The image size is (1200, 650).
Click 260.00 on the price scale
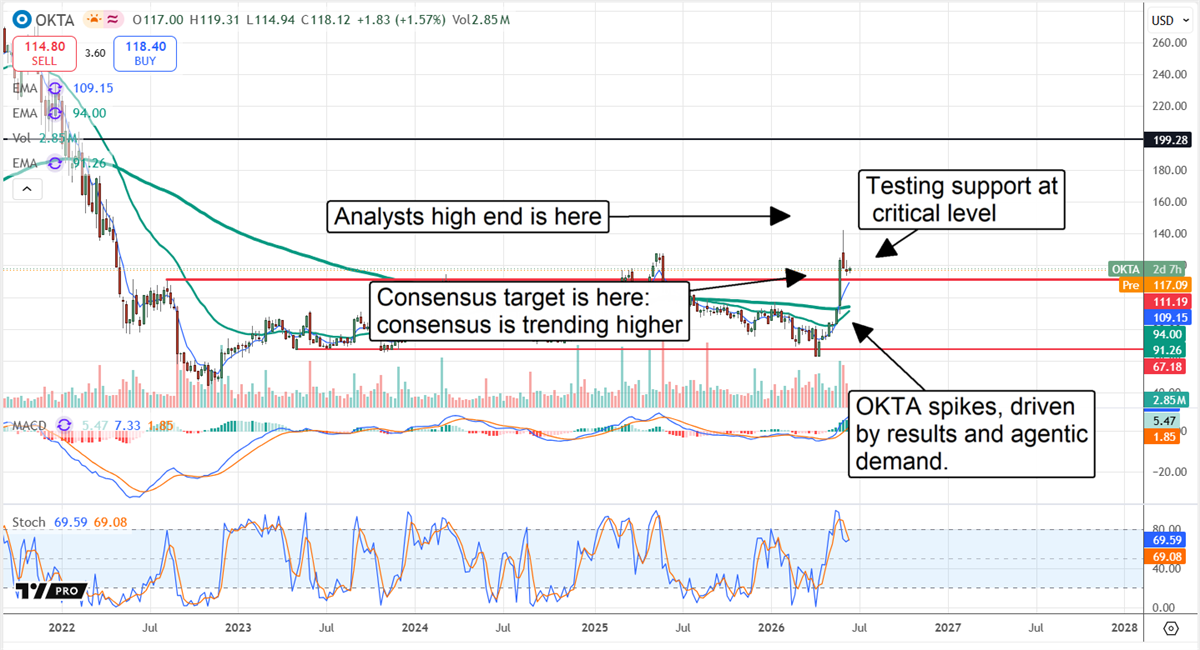pyautogui.click(x=1170, y=43)
